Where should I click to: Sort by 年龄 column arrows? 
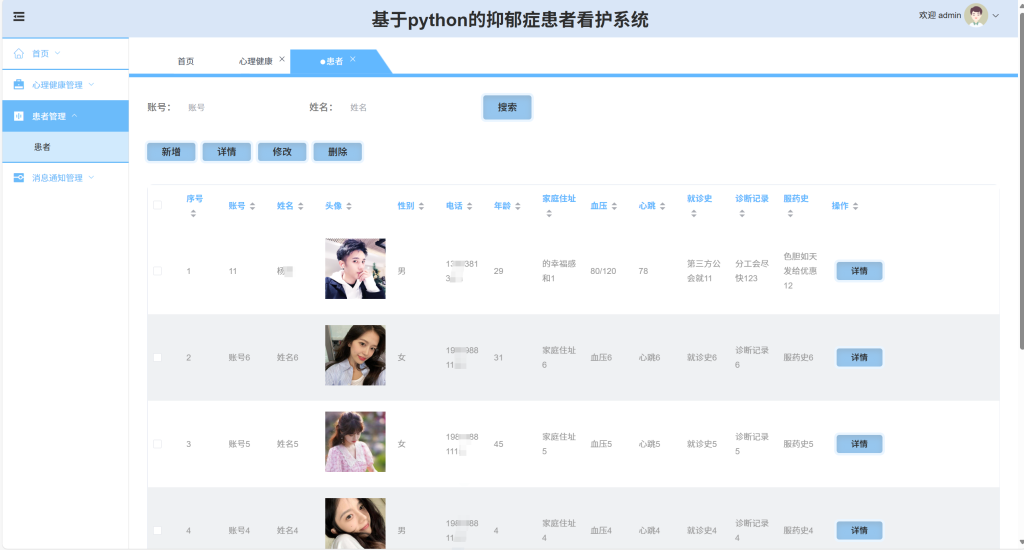pos(518,206)
